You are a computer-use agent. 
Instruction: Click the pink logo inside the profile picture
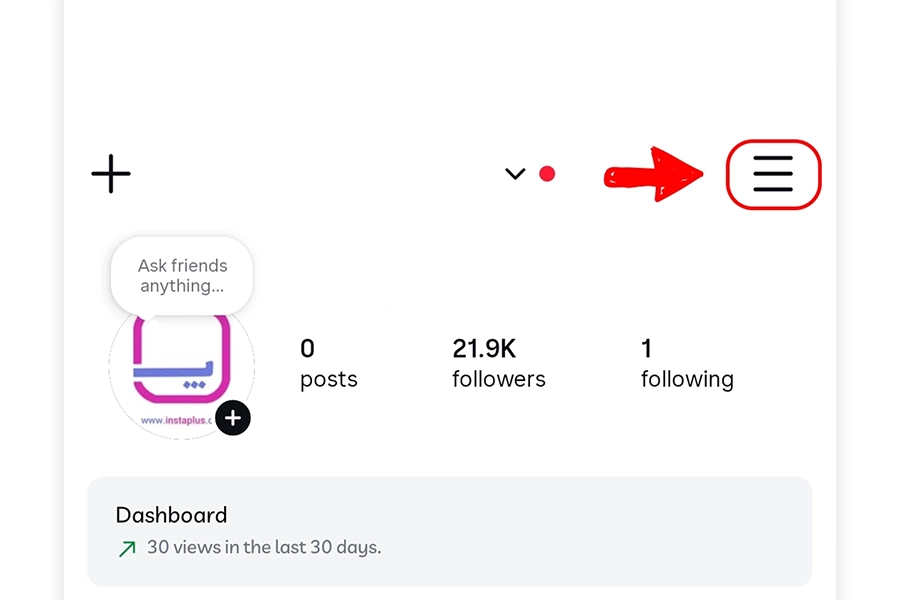185,360
